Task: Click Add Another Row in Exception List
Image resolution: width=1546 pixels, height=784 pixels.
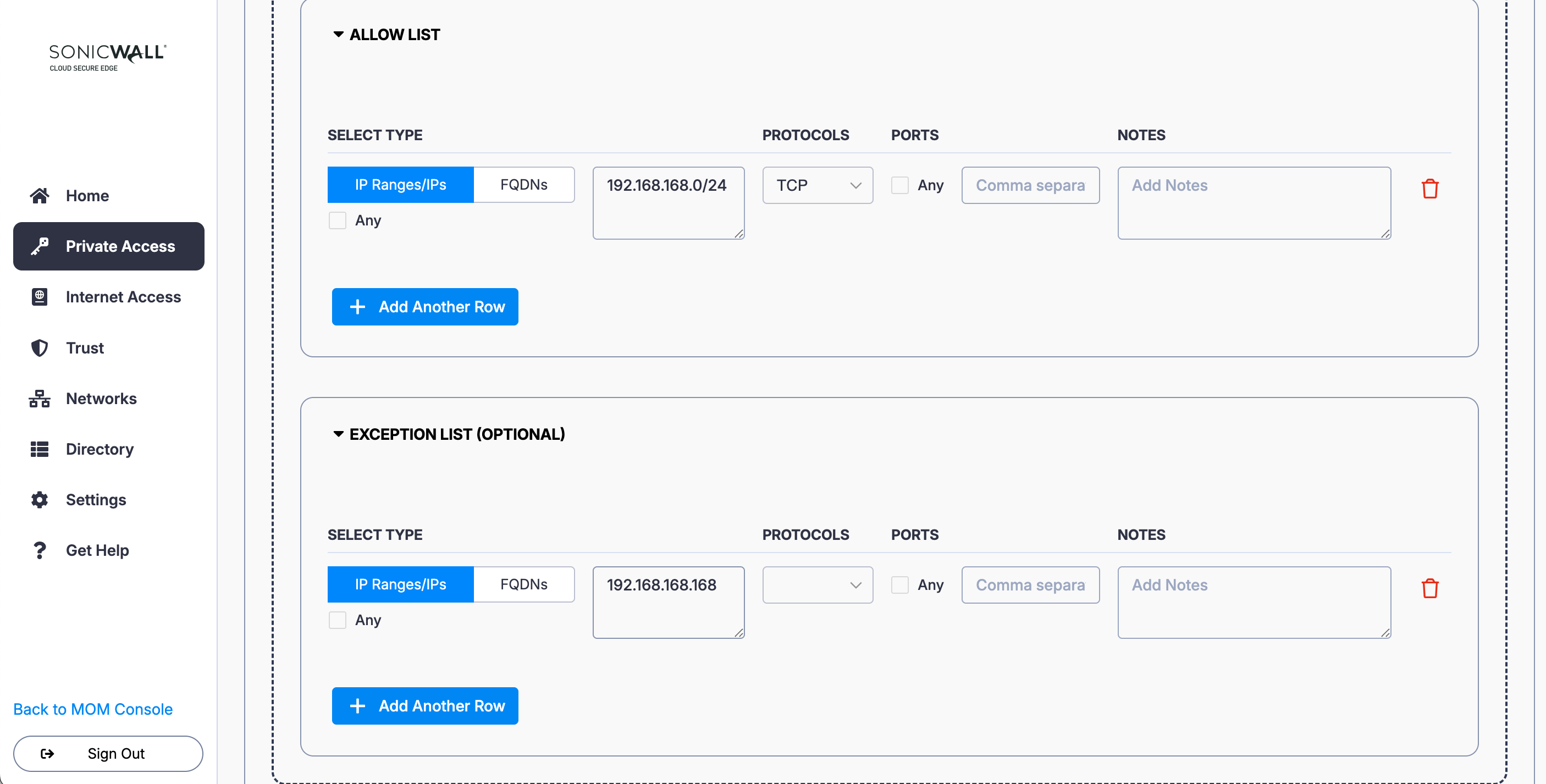Action: 424,705
